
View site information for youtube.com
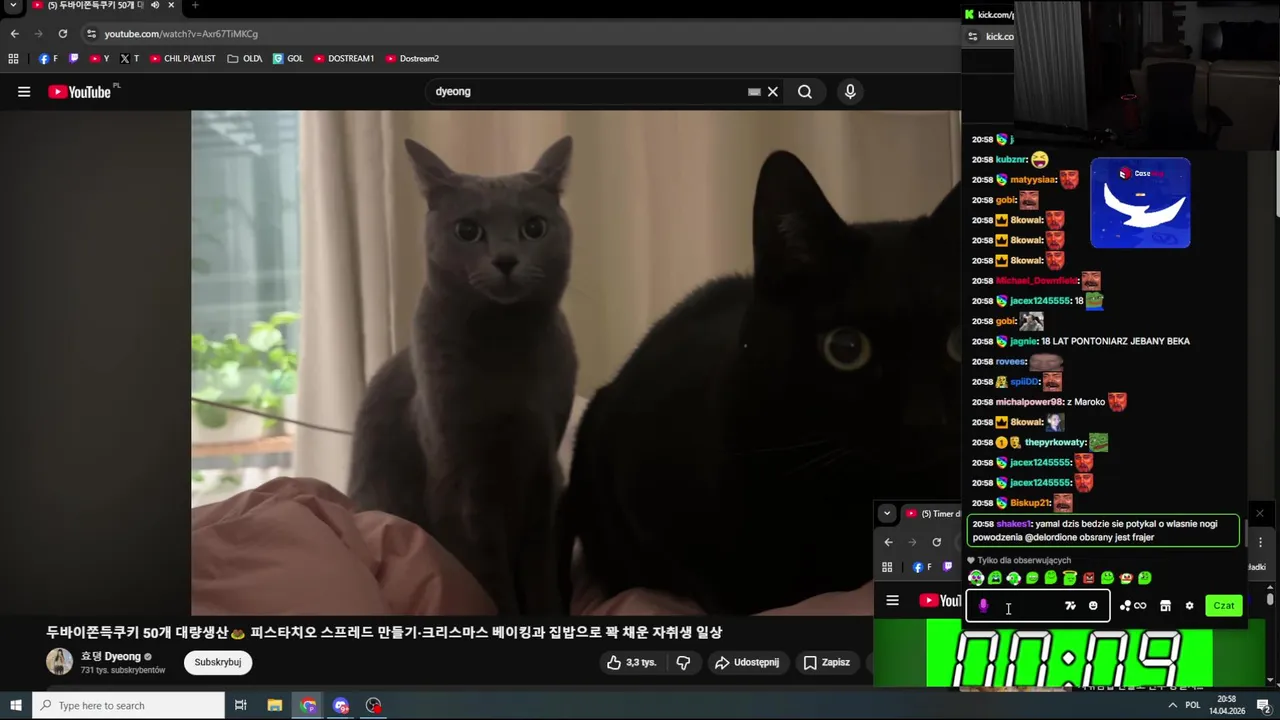pyautogui.click(x=92, y=34)
